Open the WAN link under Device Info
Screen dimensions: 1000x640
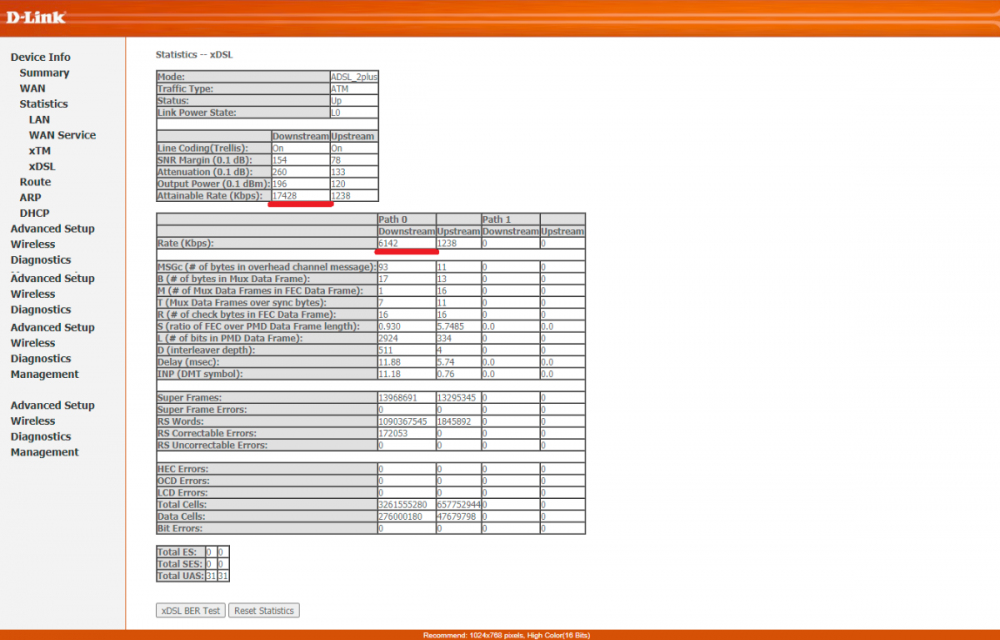click(32, 88)
